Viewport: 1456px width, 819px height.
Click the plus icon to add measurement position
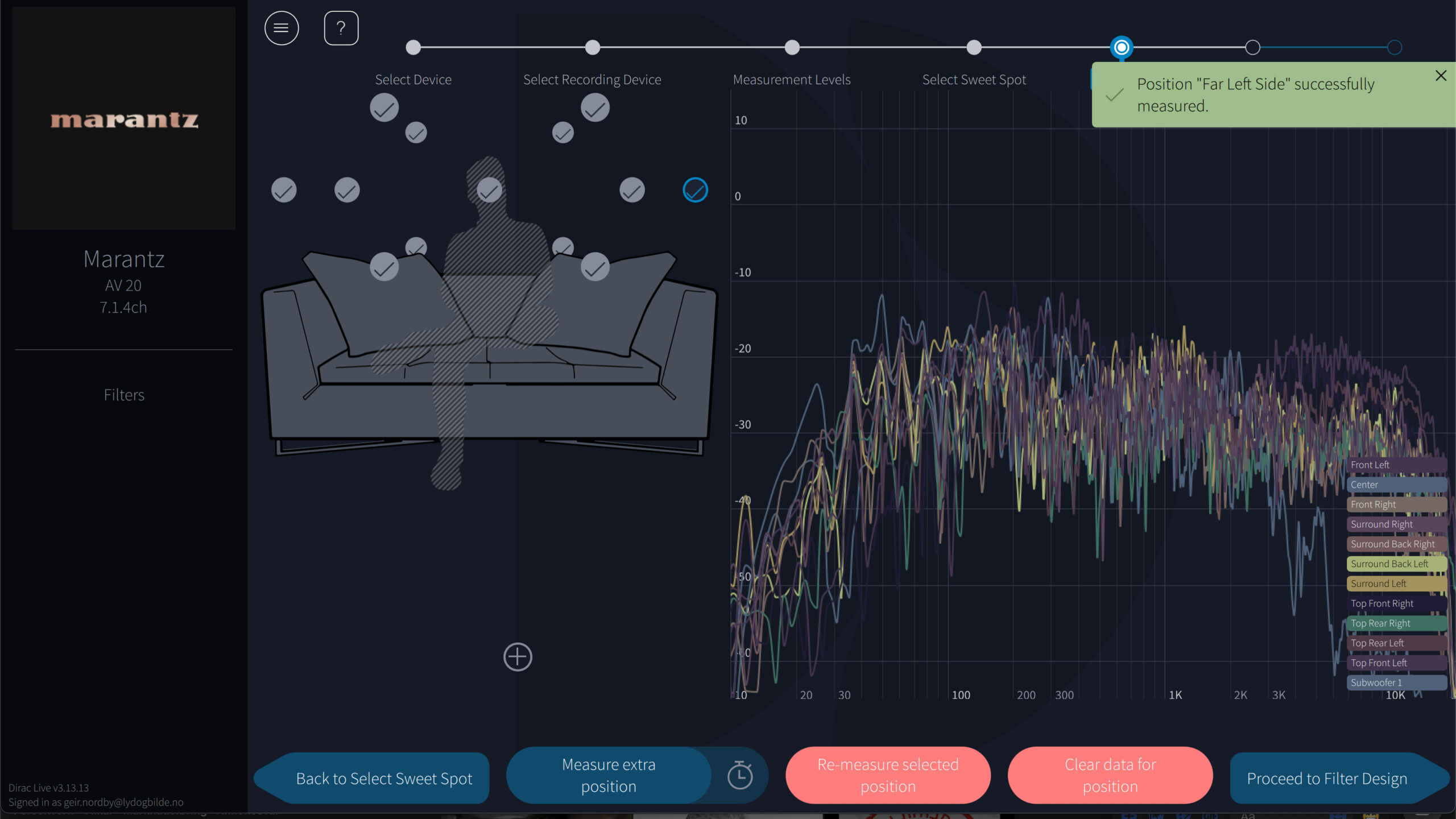[518, 657]
